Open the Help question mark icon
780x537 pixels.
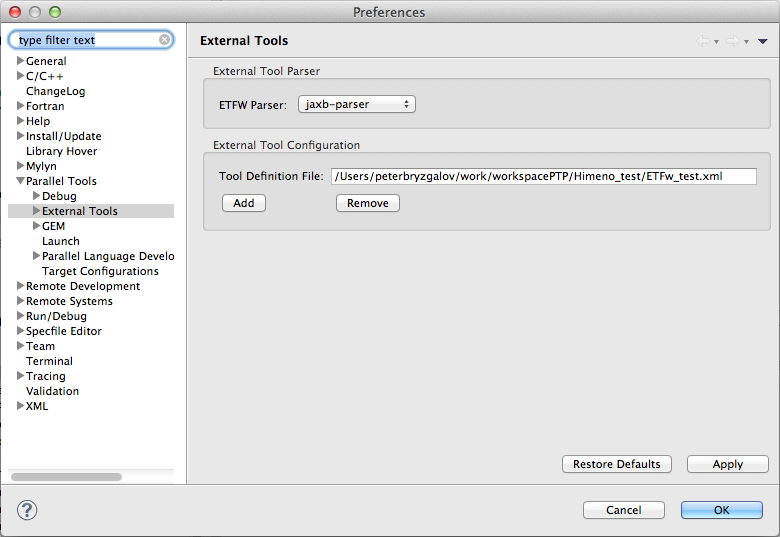pos(28,510)
